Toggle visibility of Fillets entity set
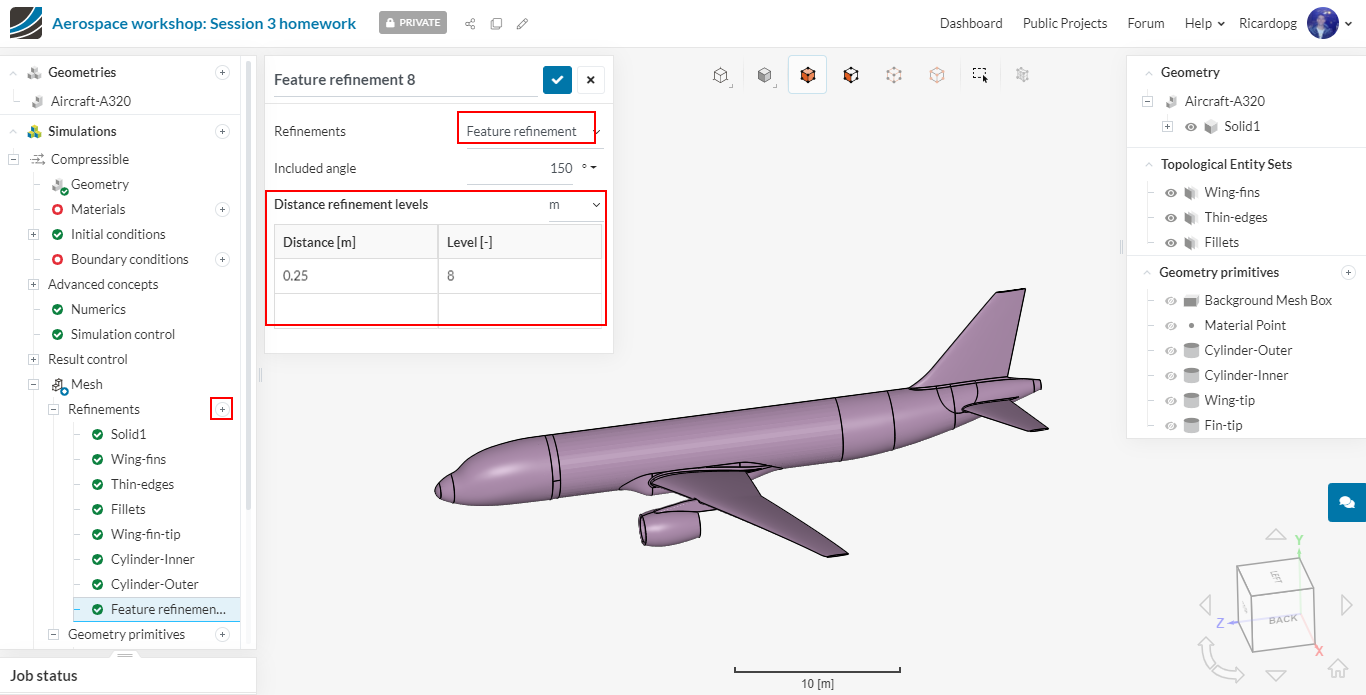The image size is (1366, 695). click(1171, 242)
